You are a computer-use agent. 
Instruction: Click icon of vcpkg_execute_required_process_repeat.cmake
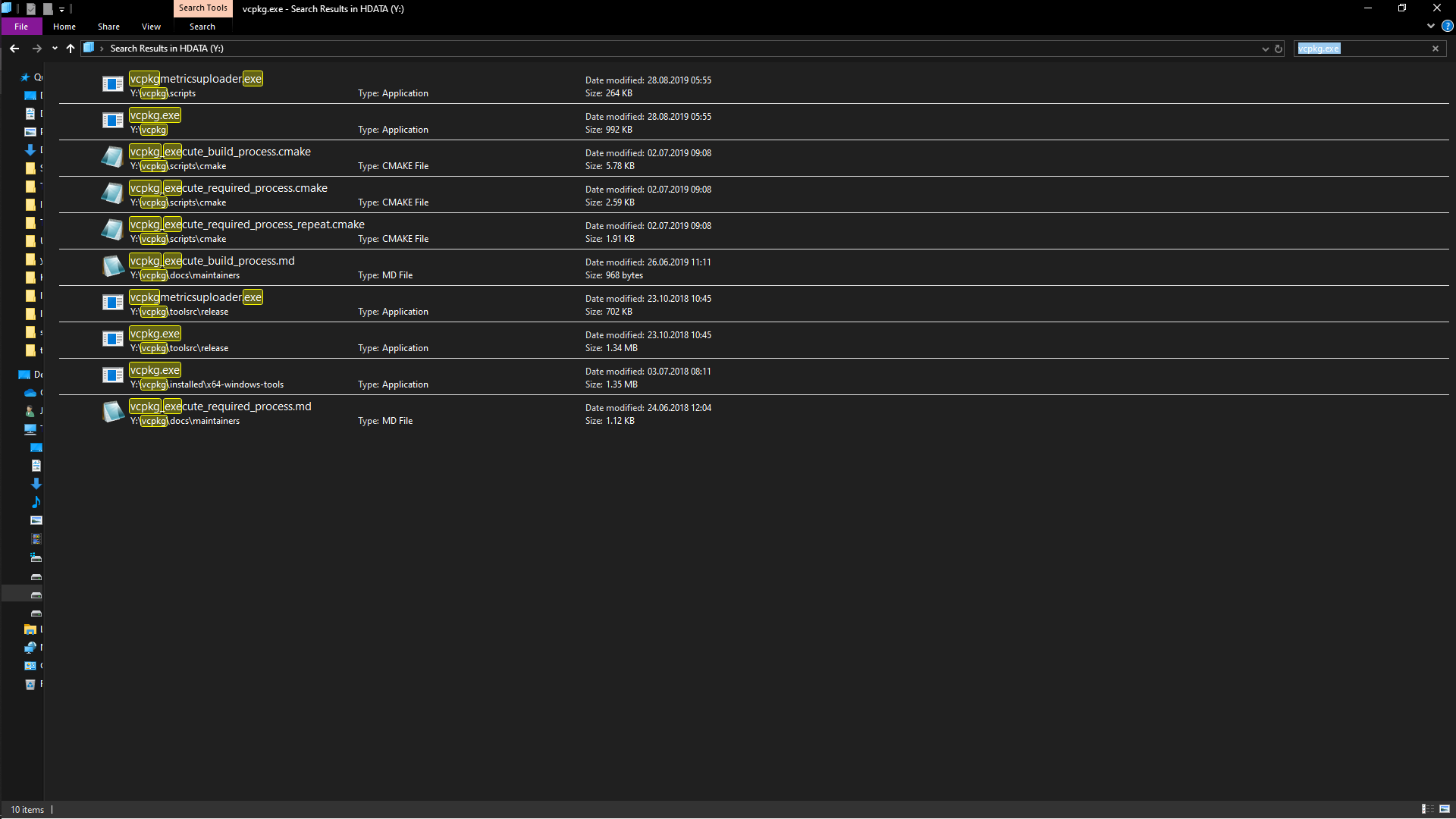[112, 230]
